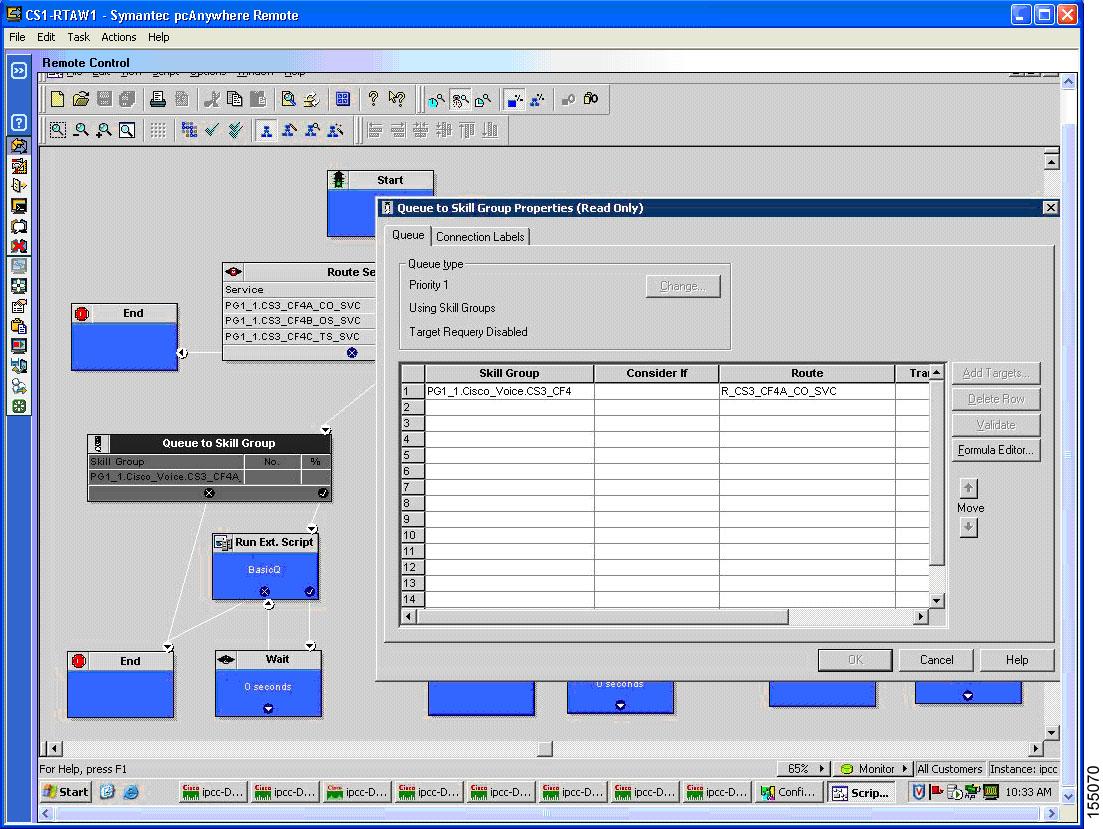Viewport: 1103px width, 829px height.
Task: Click the Queue to Skill Group node title
Action: click(x=219, y=443)
